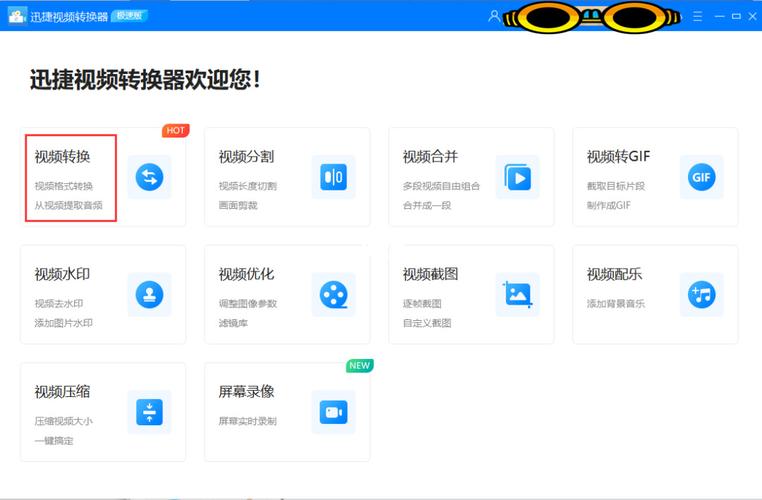Image resolution: width=762 pixels, height=500 pixels.
Task: Click the 多段视频自由组合 description text
Action: [441, 186]
